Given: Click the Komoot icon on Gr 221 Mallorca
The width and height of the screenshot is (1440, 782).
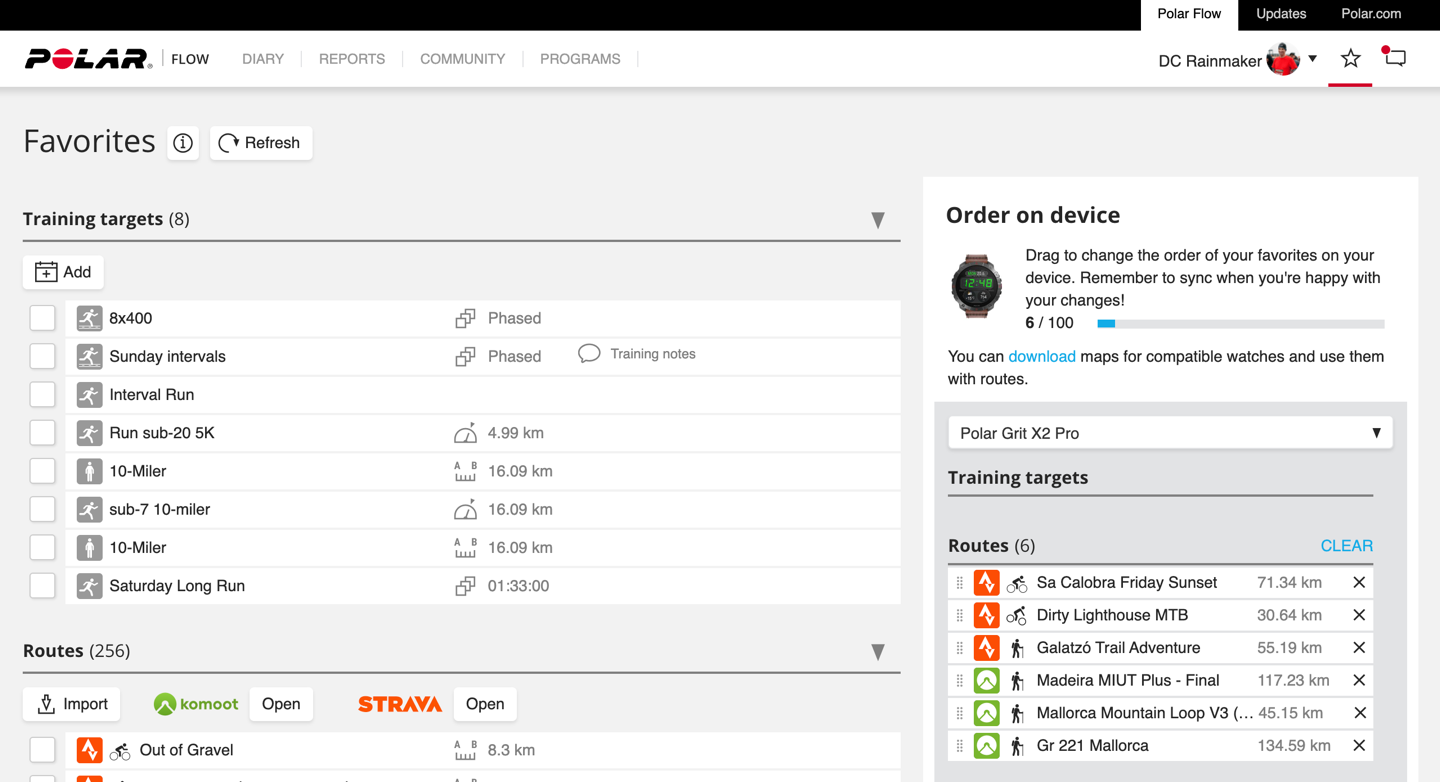Looking at the screenshot, I should tap(986, 746).
